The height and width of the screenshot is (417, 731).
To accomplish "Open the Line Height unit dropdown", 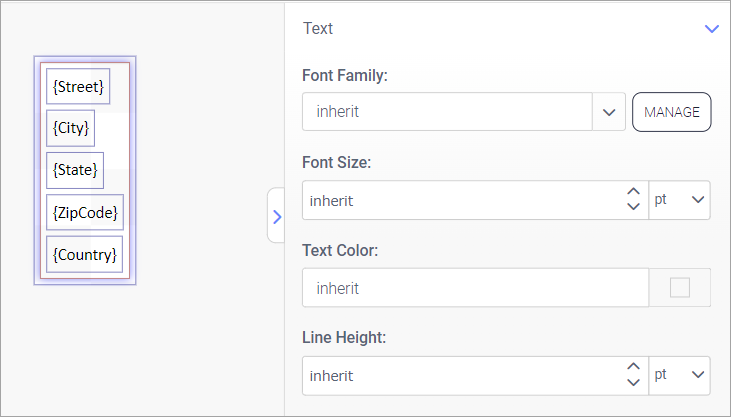I will (680, 376).
